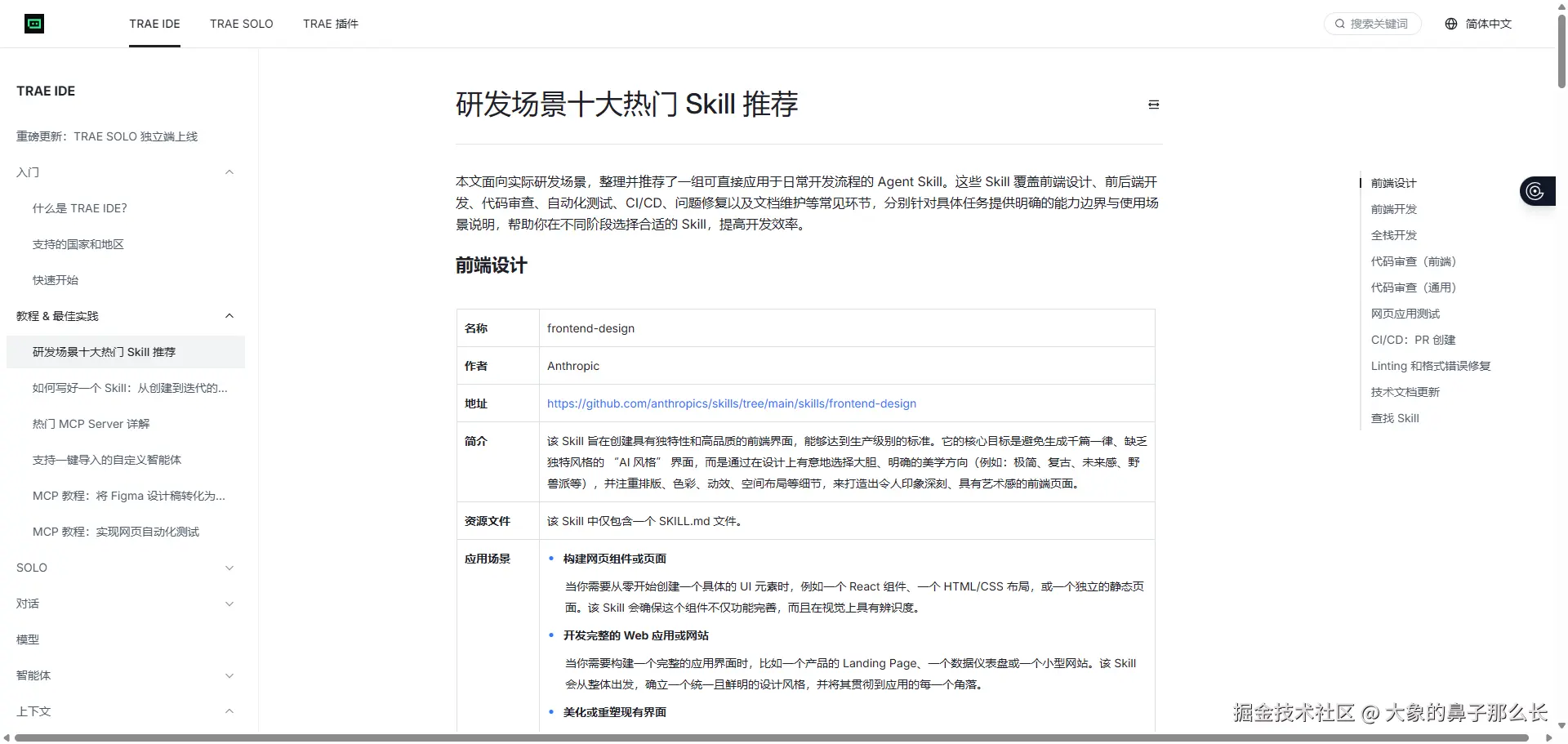This screenshot has width=1568, height=744.
Task: Collapse the 入门 section
Action: click(x=229, y=172)
